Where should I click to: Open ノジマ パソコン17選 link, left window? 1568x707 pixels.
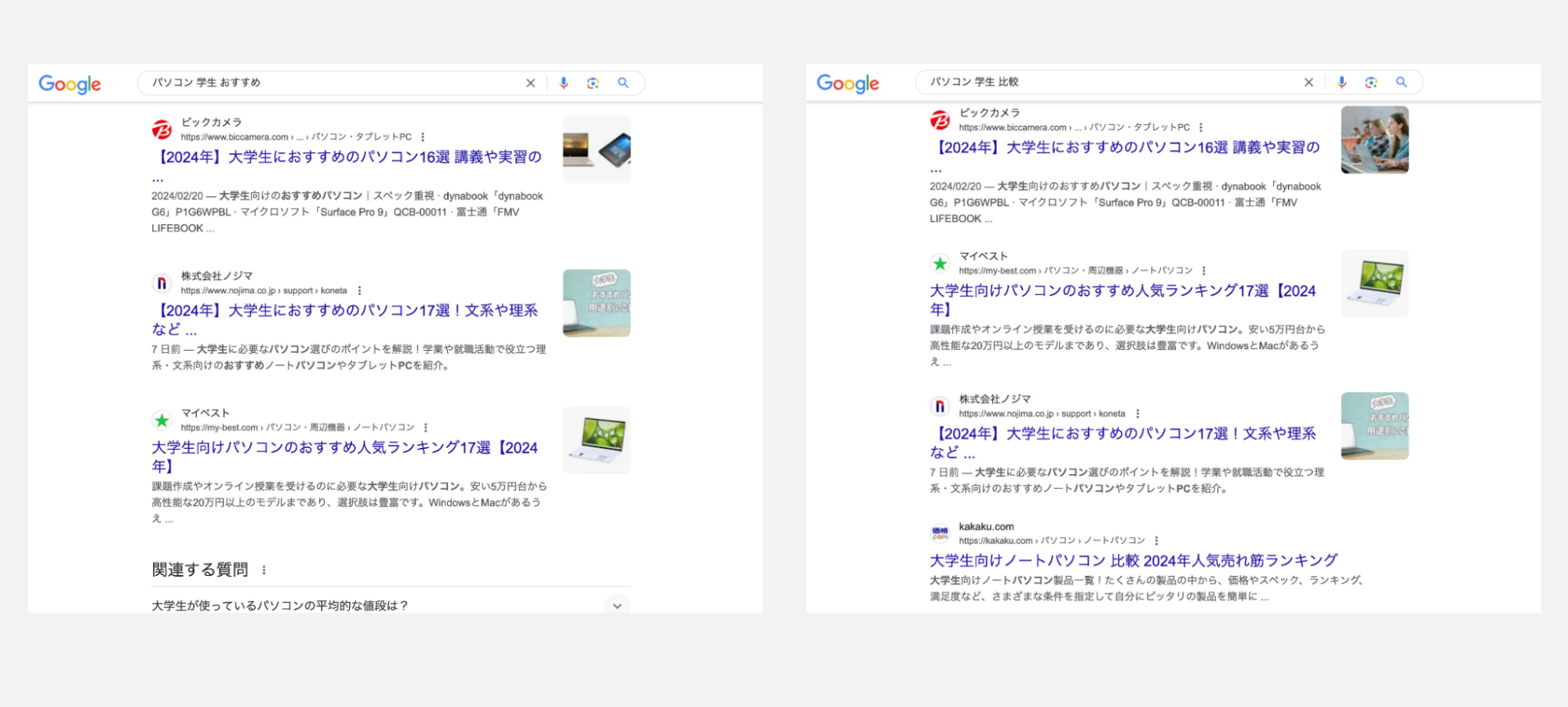(345, 320)
